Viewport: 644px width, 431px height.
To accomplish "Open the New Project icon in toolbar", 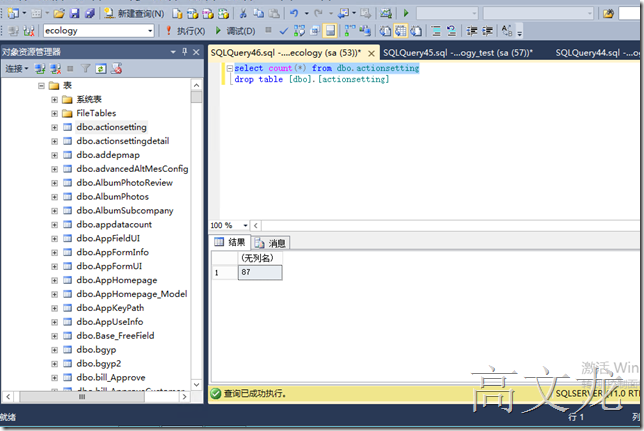I will click(x=14, y=14).
